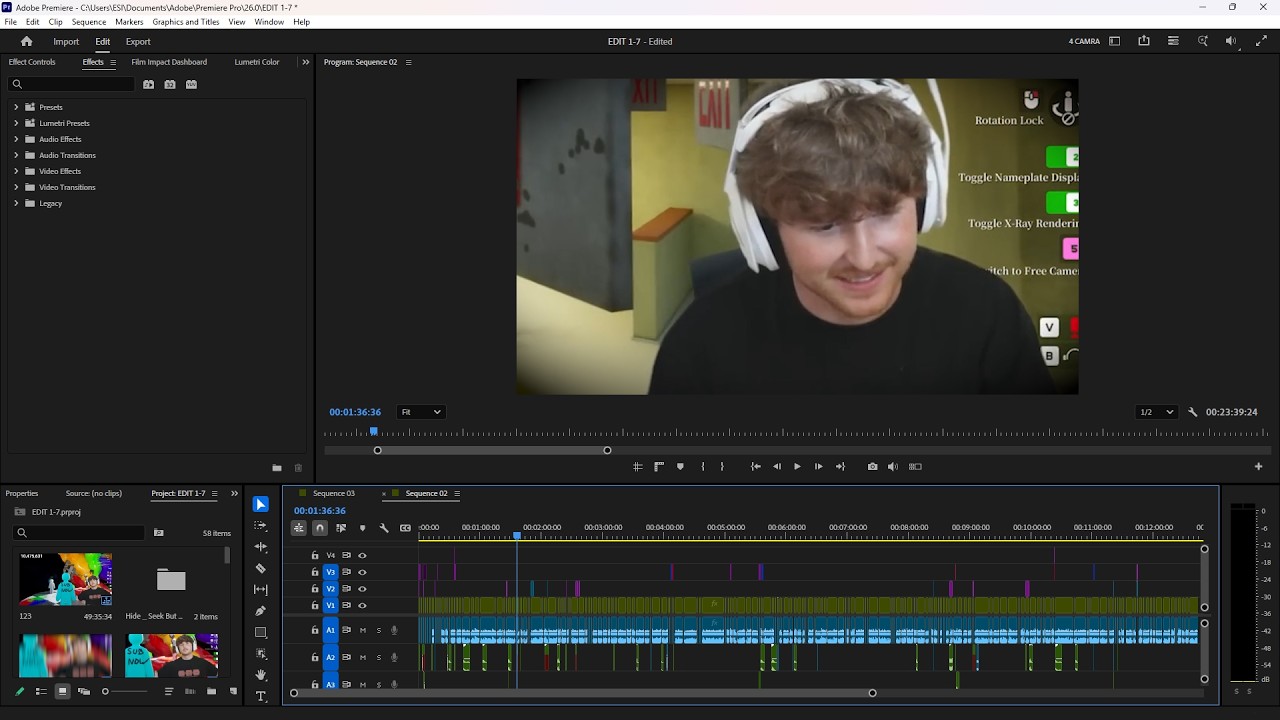Open the button editor plus icon
This screenshot has width=1280, height=720.
coord(1258,467)
